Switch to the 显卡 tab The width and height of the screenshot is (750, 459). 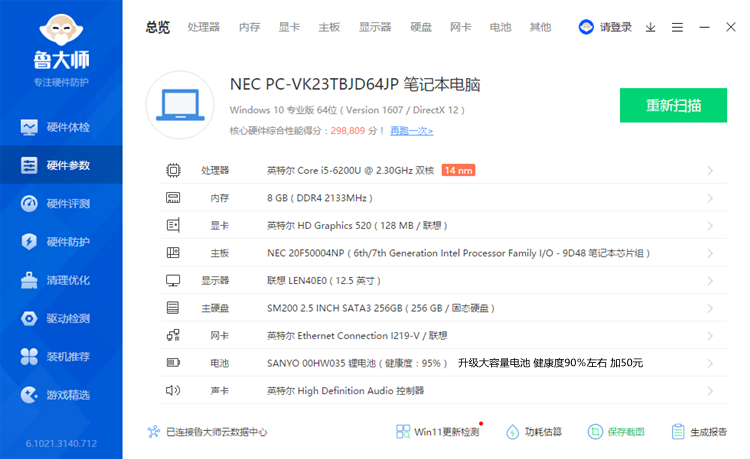click(x=289, y=27)
